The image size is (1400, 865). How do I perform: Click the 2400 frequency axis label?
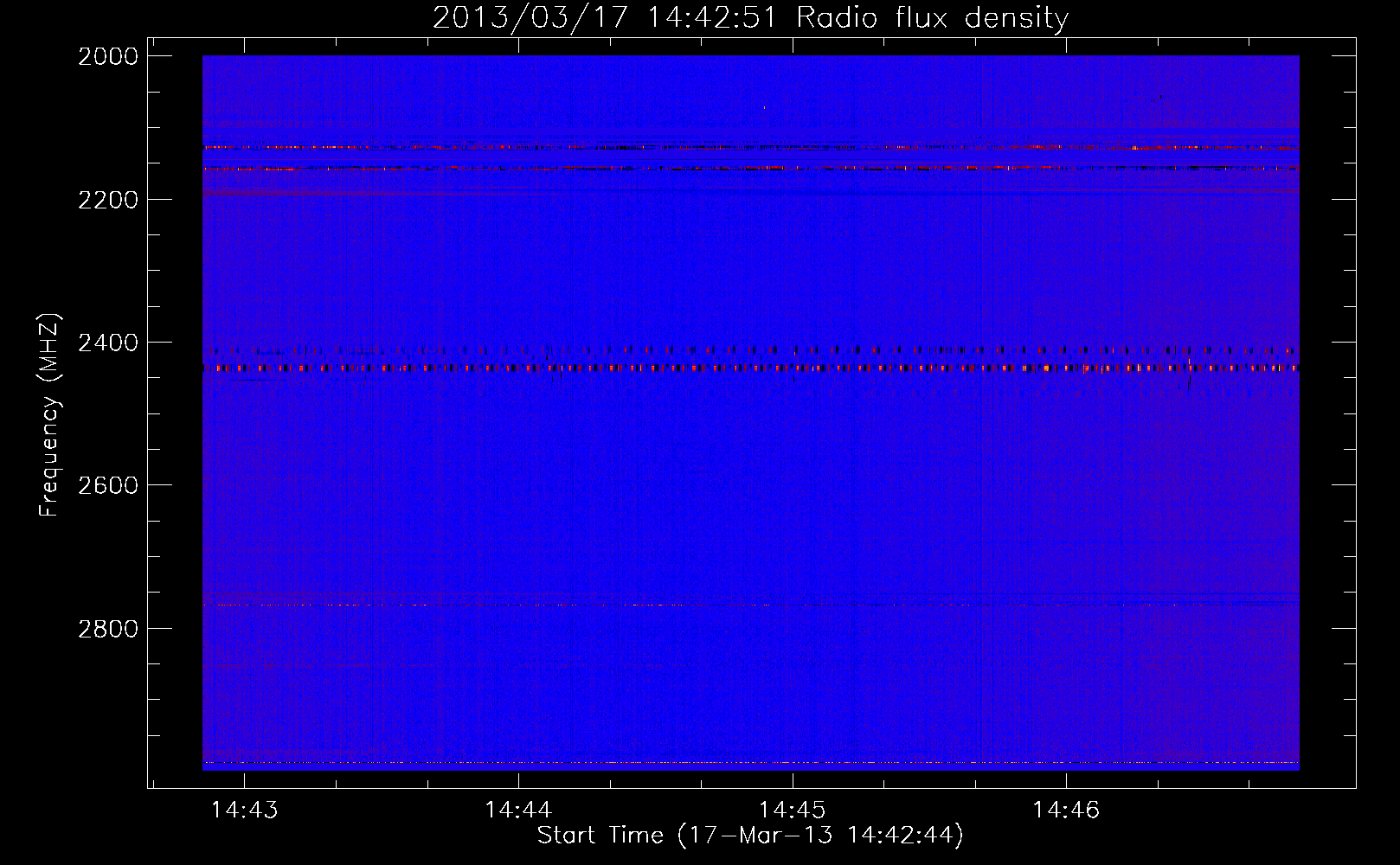[x=108, y=343]
